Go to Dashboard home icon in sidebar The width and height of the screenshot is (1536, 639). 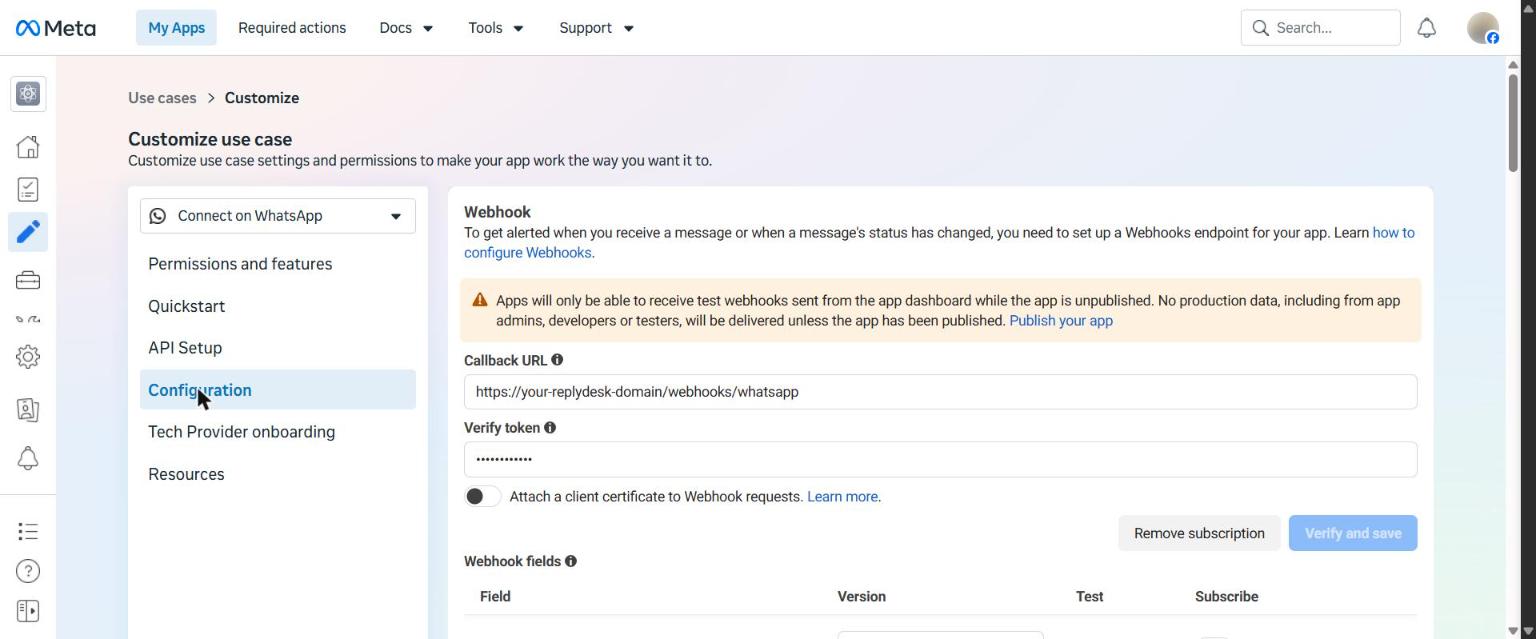pos(28,147)
